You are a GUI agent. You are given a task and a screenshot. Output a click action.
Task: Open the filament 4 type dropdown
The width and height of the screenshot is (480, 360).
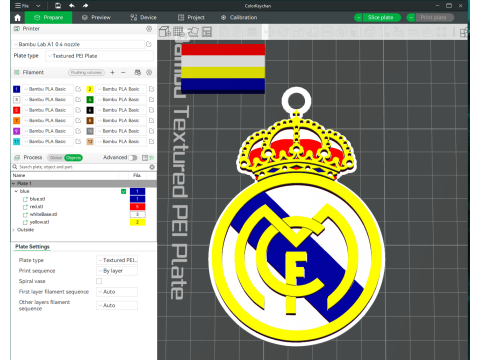click(121, 99)
